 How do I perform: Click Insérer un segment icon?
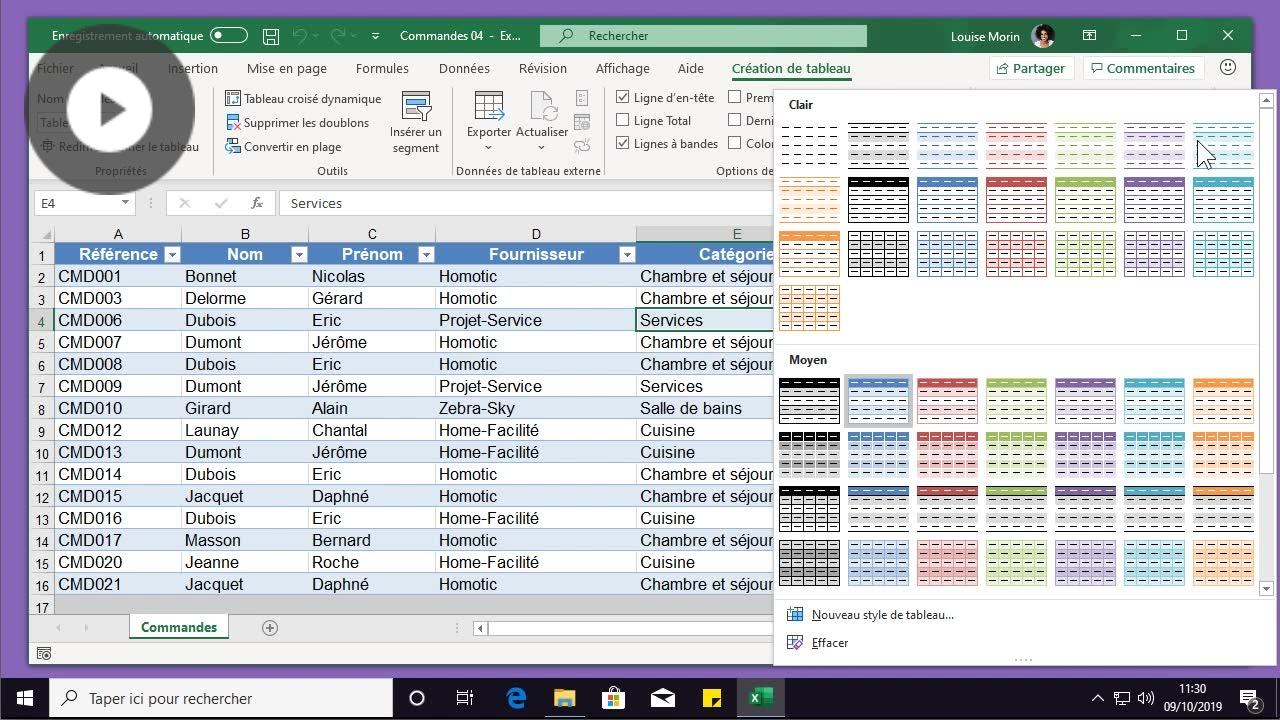click(x=416, y=107)
